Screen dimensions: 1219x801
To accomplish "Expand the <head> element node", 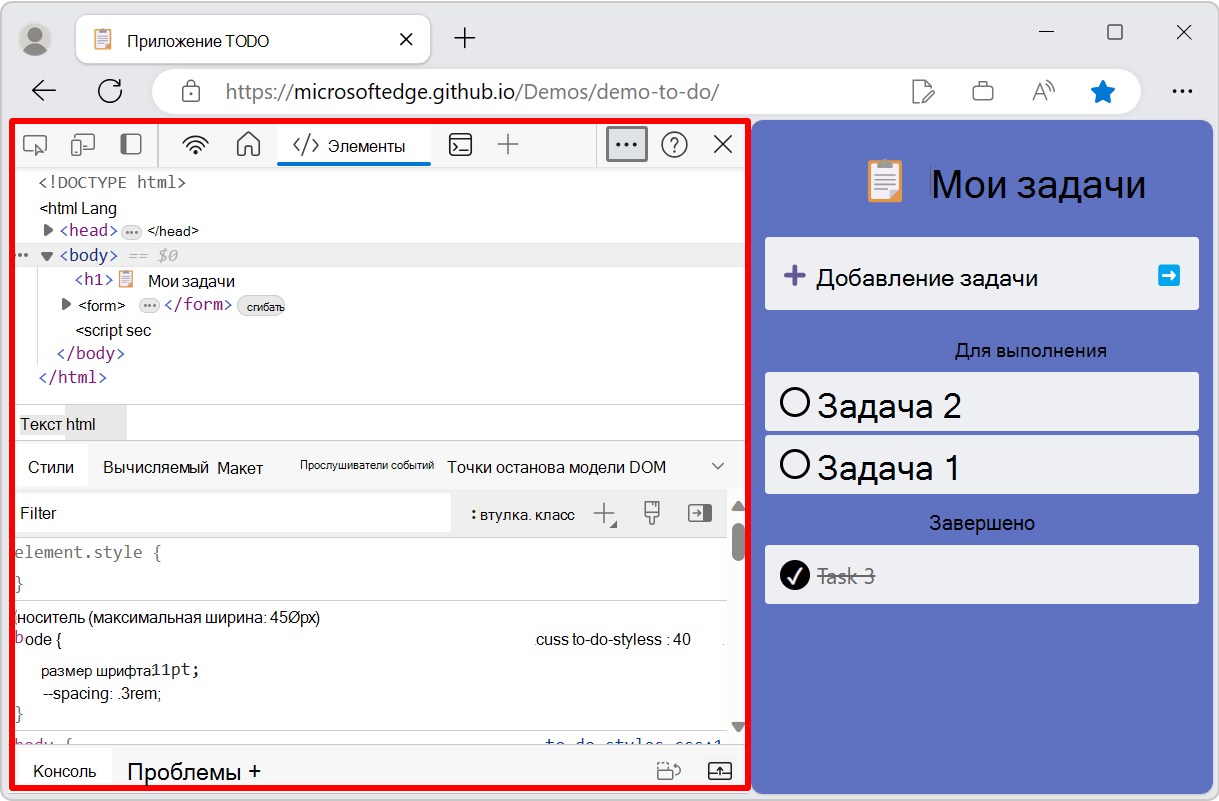I will [x=48, y=230].
